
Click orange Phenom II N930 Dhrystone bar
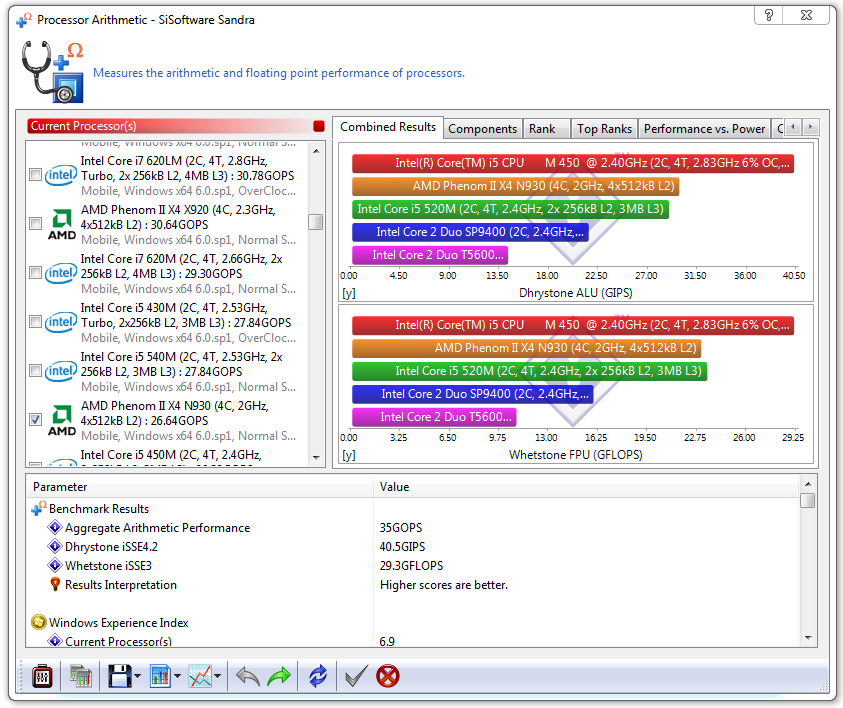(x=516, y=186)
